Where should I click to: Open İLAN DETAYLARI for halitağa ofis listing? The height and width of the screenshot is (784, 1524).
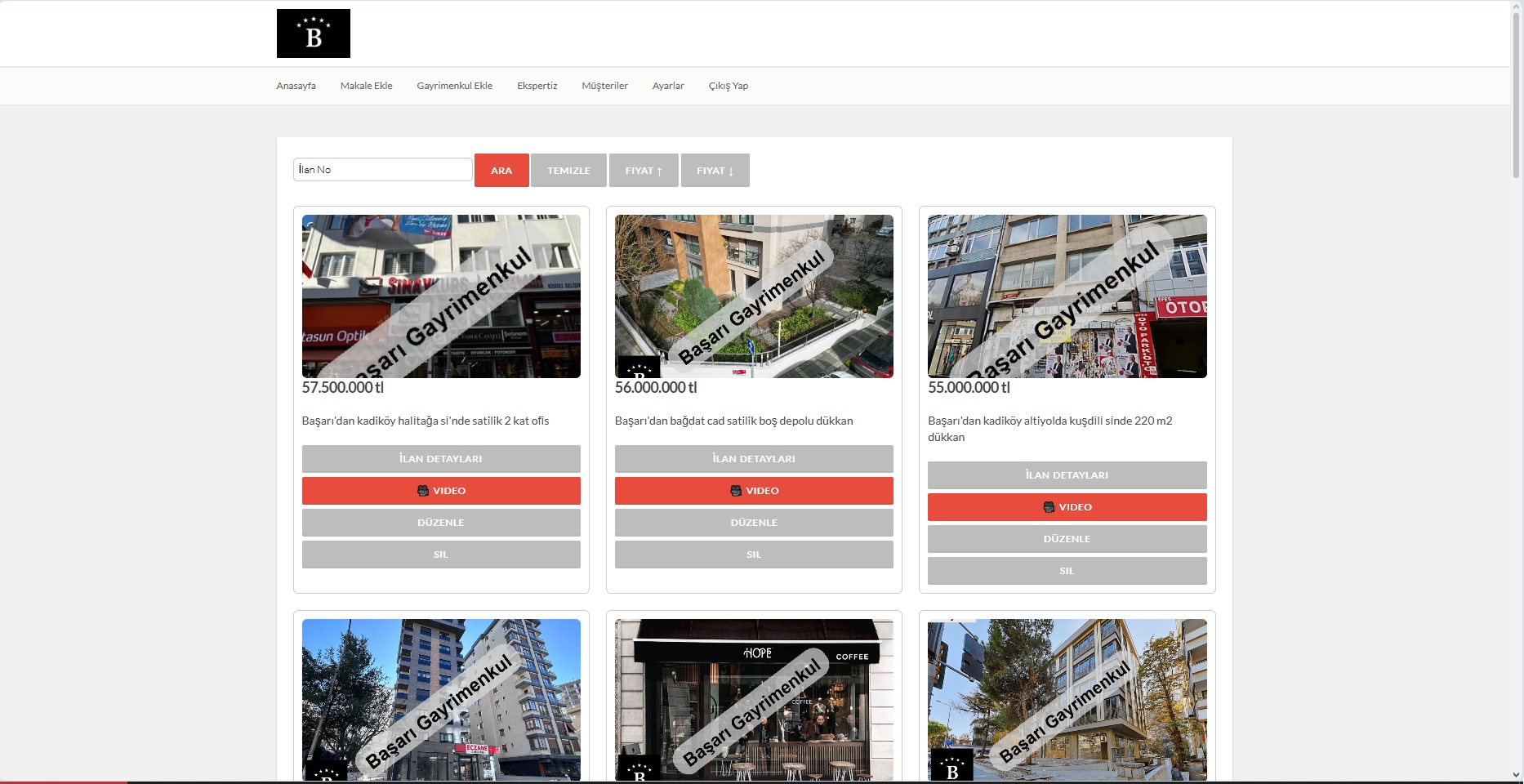(441, 459)
